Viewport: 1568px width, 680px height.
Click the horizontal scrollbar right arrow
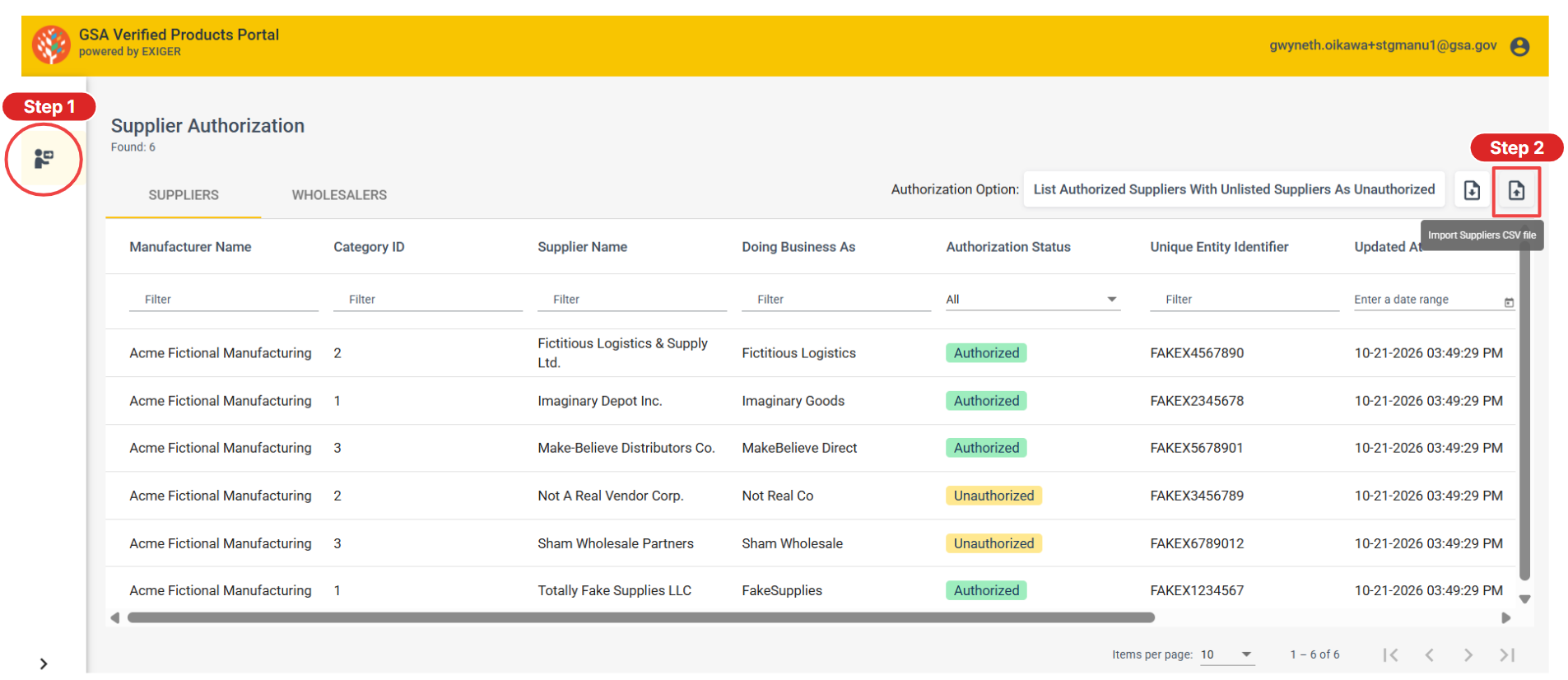click(x=1505, y=617)
